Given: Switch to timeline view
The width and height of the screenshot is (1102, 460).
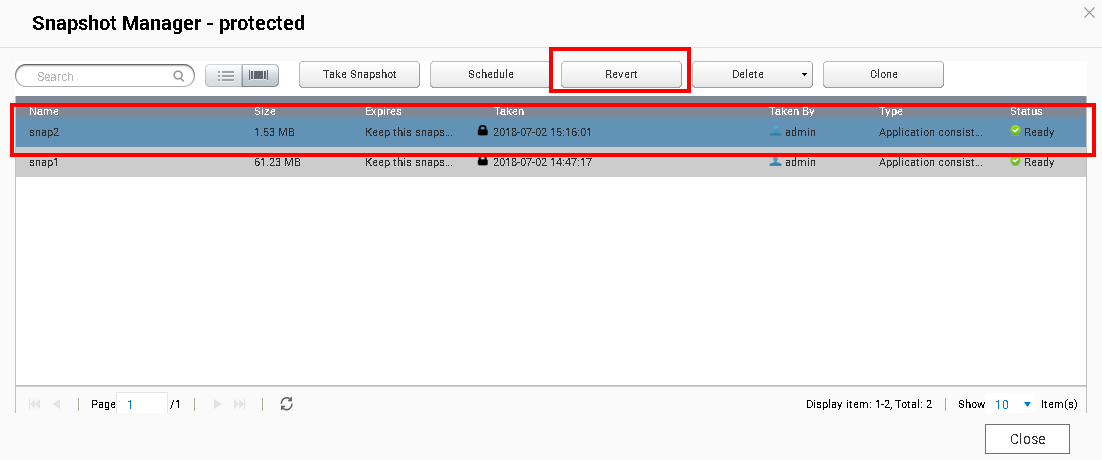Looking at the screenshot, I should tap(259, 75).
